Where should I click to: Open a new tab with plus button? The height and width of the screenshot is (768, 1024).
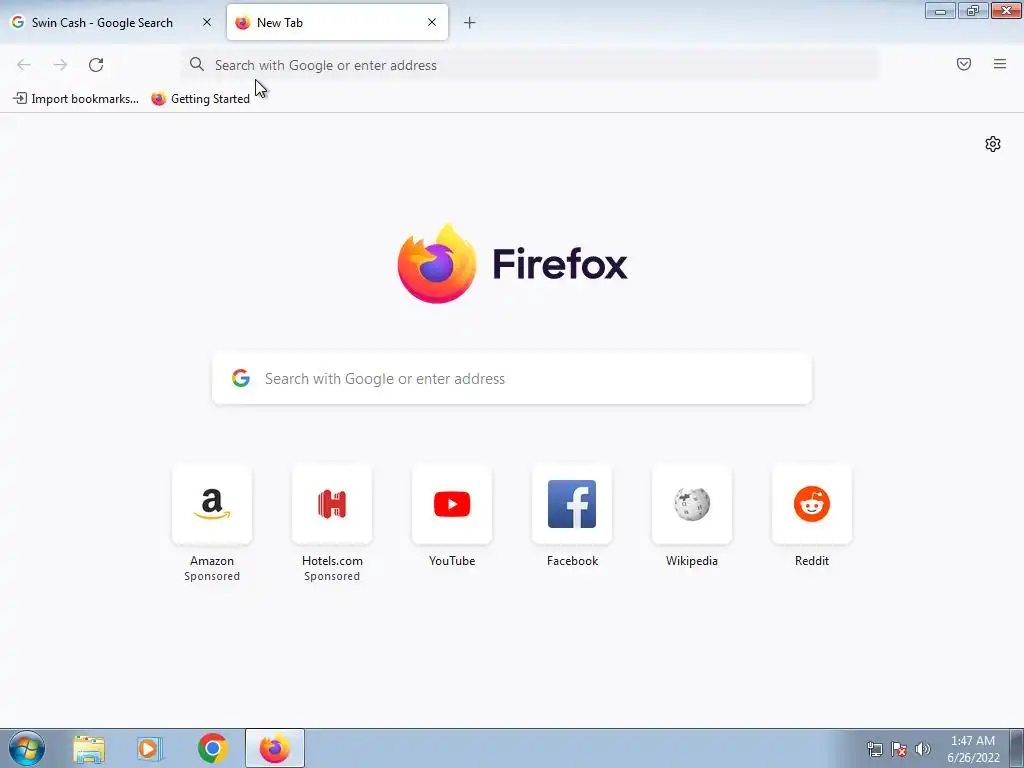coord(470,23)
